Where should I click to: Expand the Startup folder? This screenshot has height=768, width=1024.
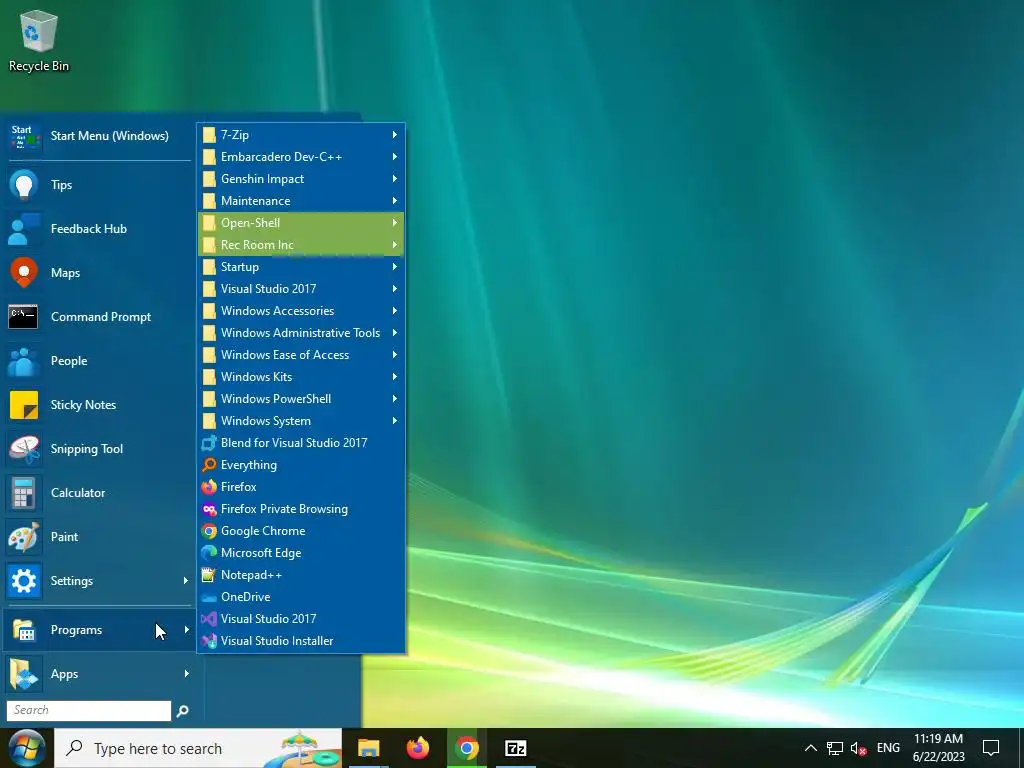coord(301,266)
